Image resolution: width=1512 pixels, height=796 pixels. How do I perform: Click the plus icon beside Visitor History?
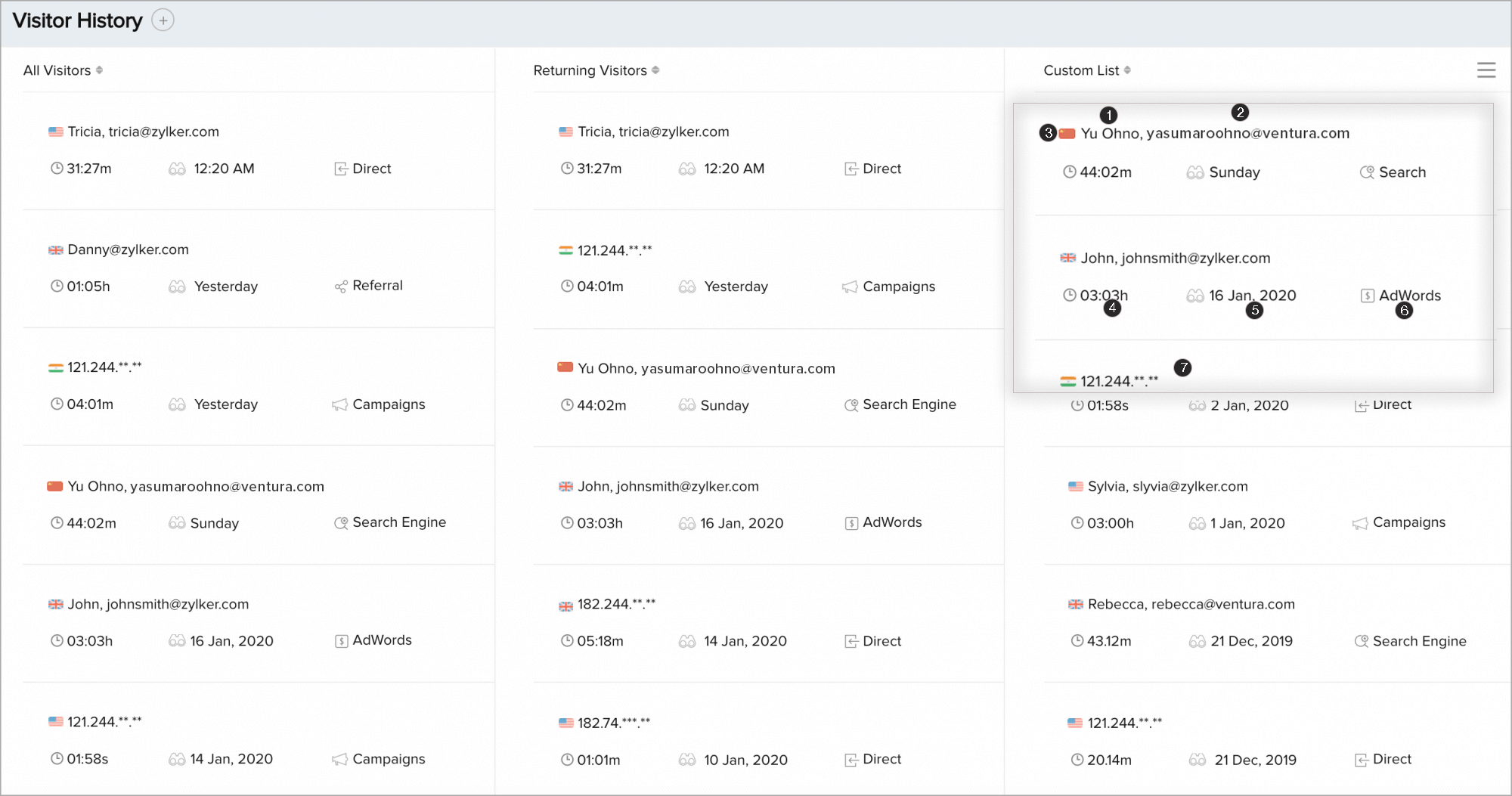click(x=163, y=20)
